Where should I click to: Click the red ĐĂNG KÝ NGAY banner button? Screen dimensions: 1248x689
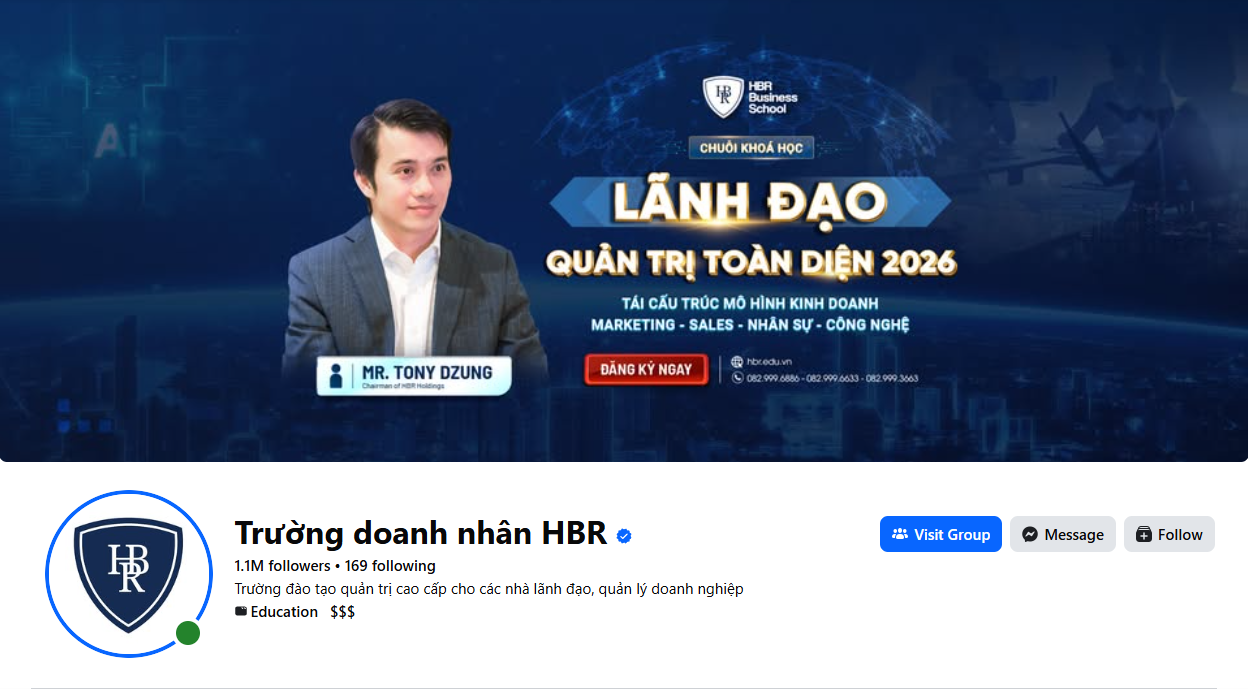pyautogui.click(x=646, y=369)
